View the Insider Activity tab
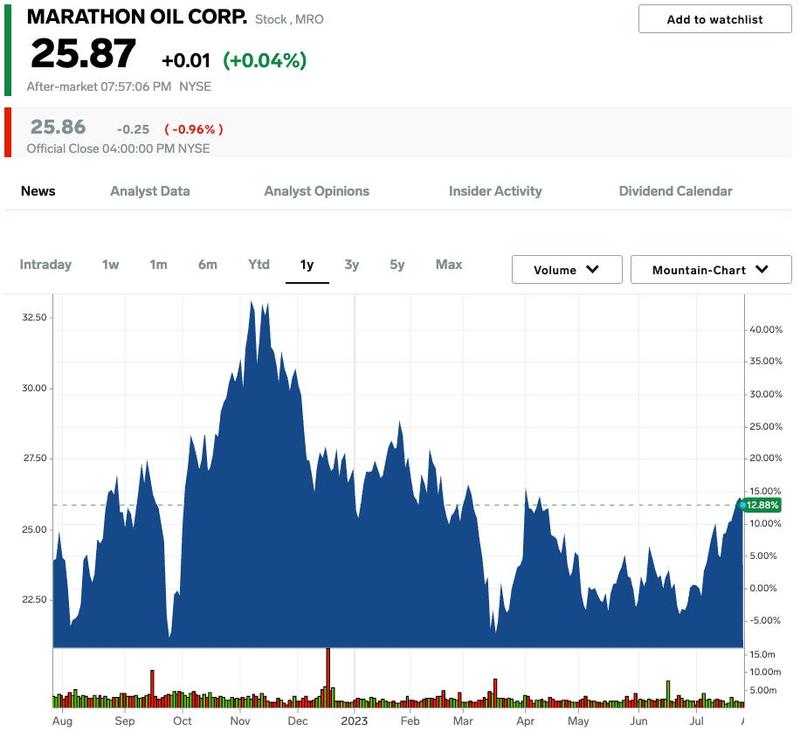 495,191
